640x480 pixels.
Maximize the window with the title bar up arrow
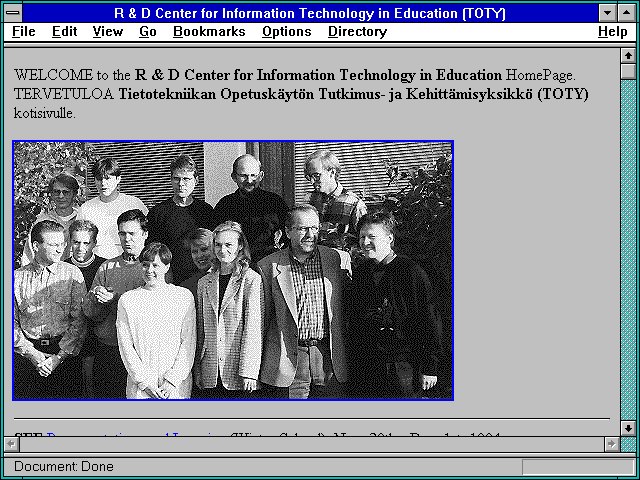point(627,13)
